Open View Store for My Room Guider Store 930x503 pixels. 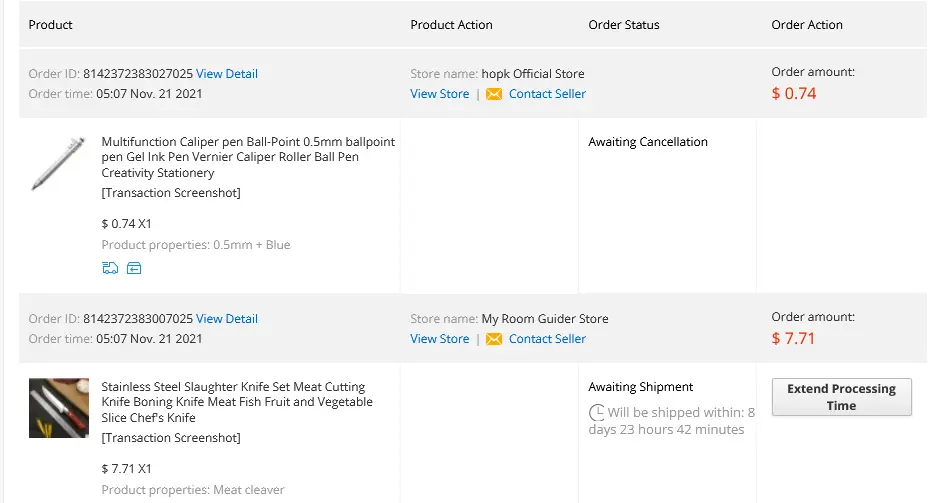[x=439, y=339]
